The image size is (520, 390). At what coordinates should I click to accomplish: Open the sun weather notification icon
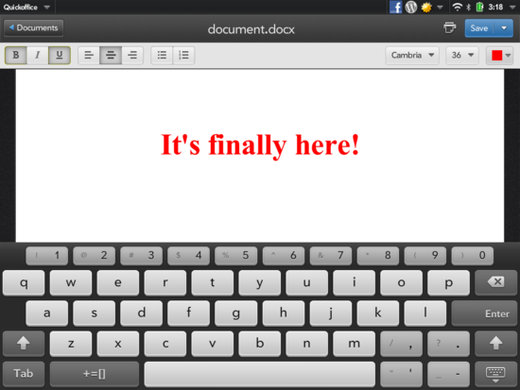pyautogui.click(x=426, y=7)
